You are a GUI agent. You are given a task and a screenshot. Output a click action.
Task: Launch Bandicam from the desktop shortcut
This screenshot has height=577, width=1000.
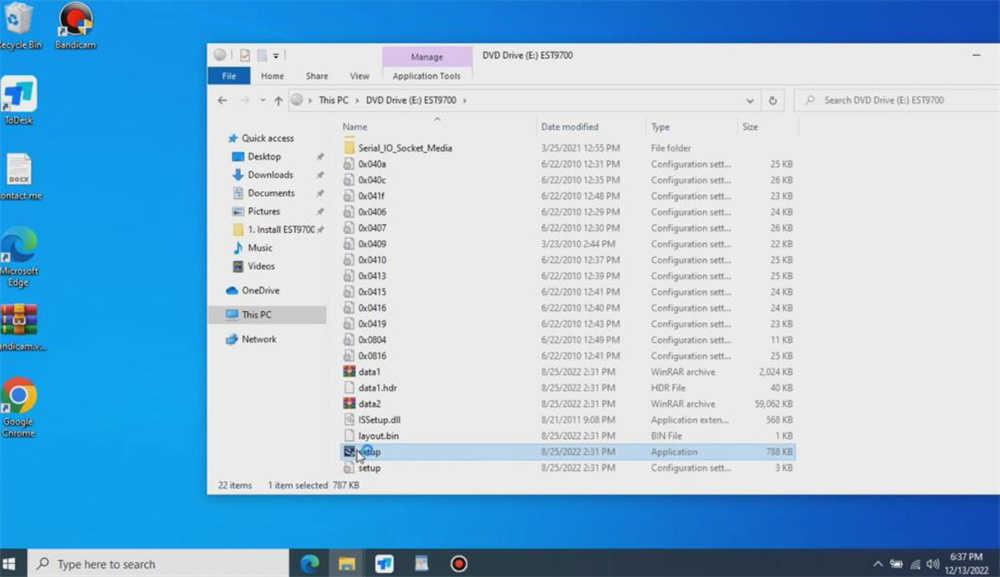coord(75,26)
